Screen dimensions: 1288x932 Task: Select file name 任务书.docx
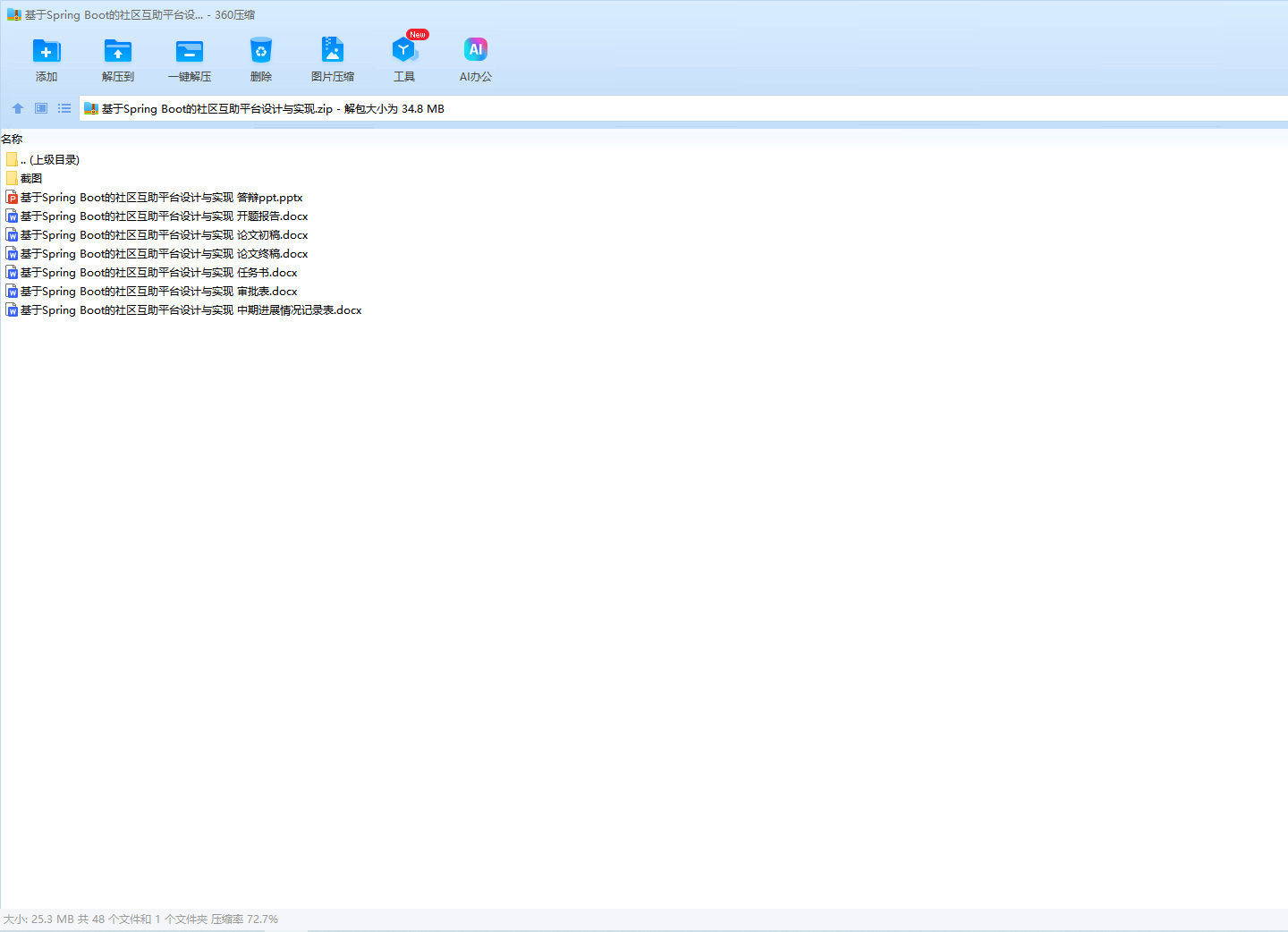pyautogui.click(x=159, y=272)
